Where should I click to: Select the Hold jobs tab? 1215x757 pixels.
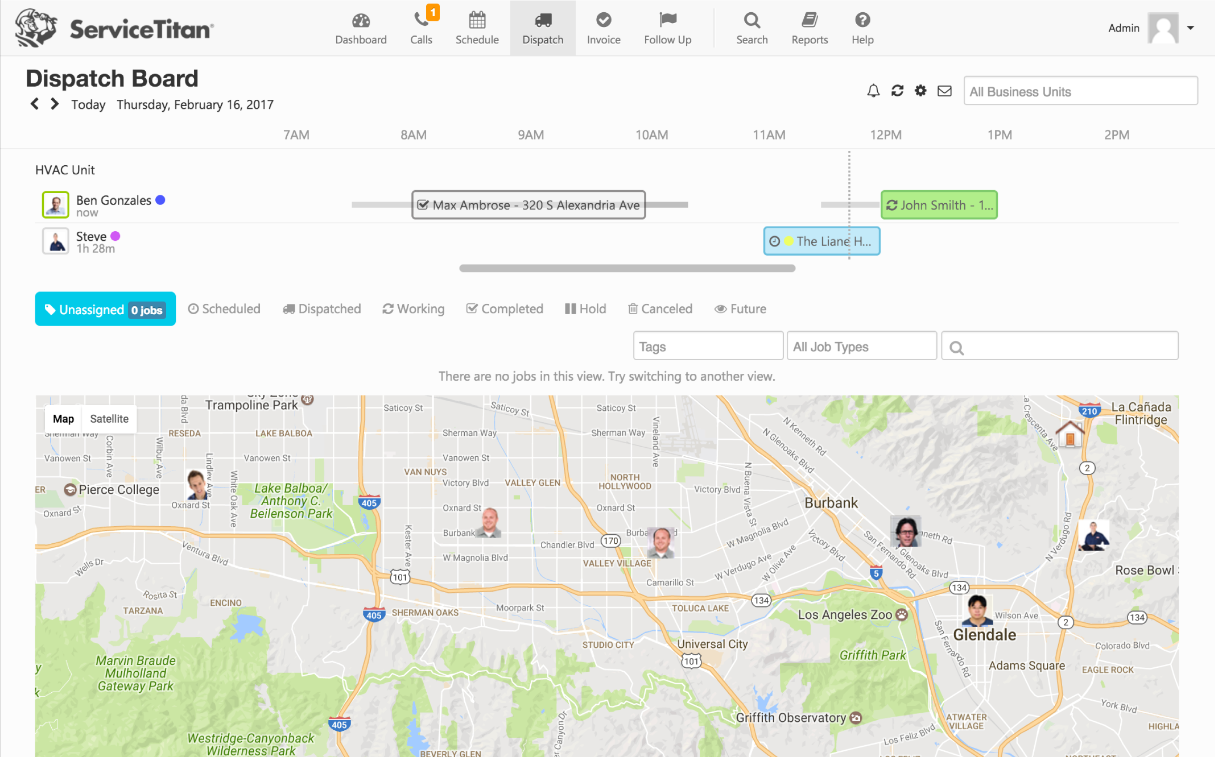tap(586, 309)
